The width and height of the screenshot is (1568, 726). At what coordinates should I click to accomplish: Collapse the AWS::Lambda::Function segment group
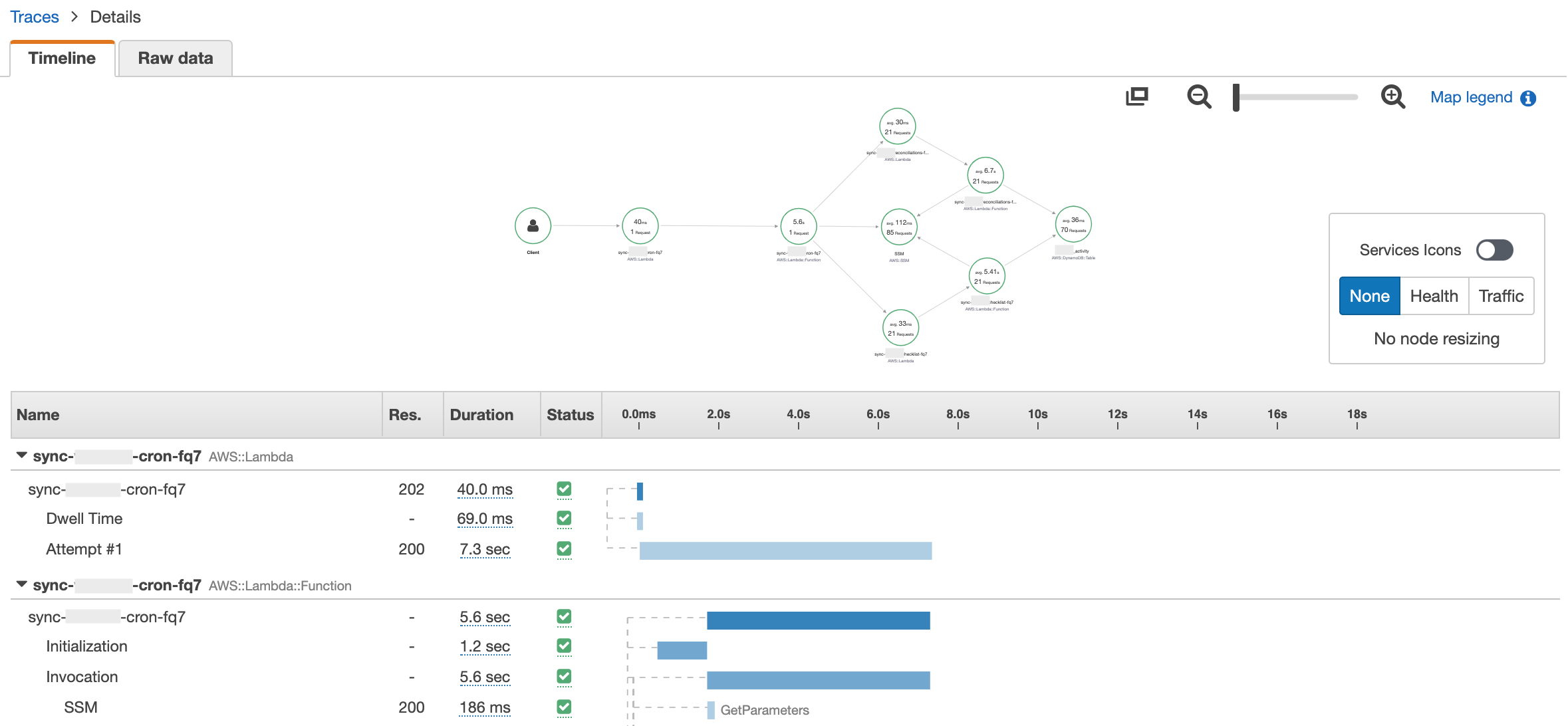coord(22,584)
